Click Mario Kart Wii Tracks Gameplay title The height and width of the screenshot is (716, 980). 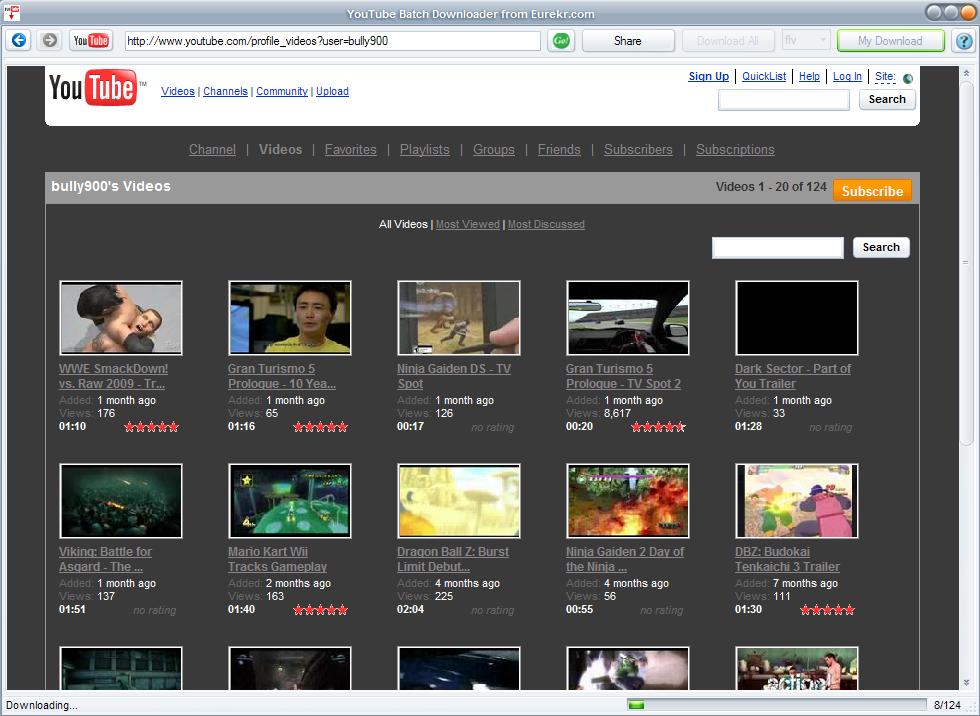(278, 559)
